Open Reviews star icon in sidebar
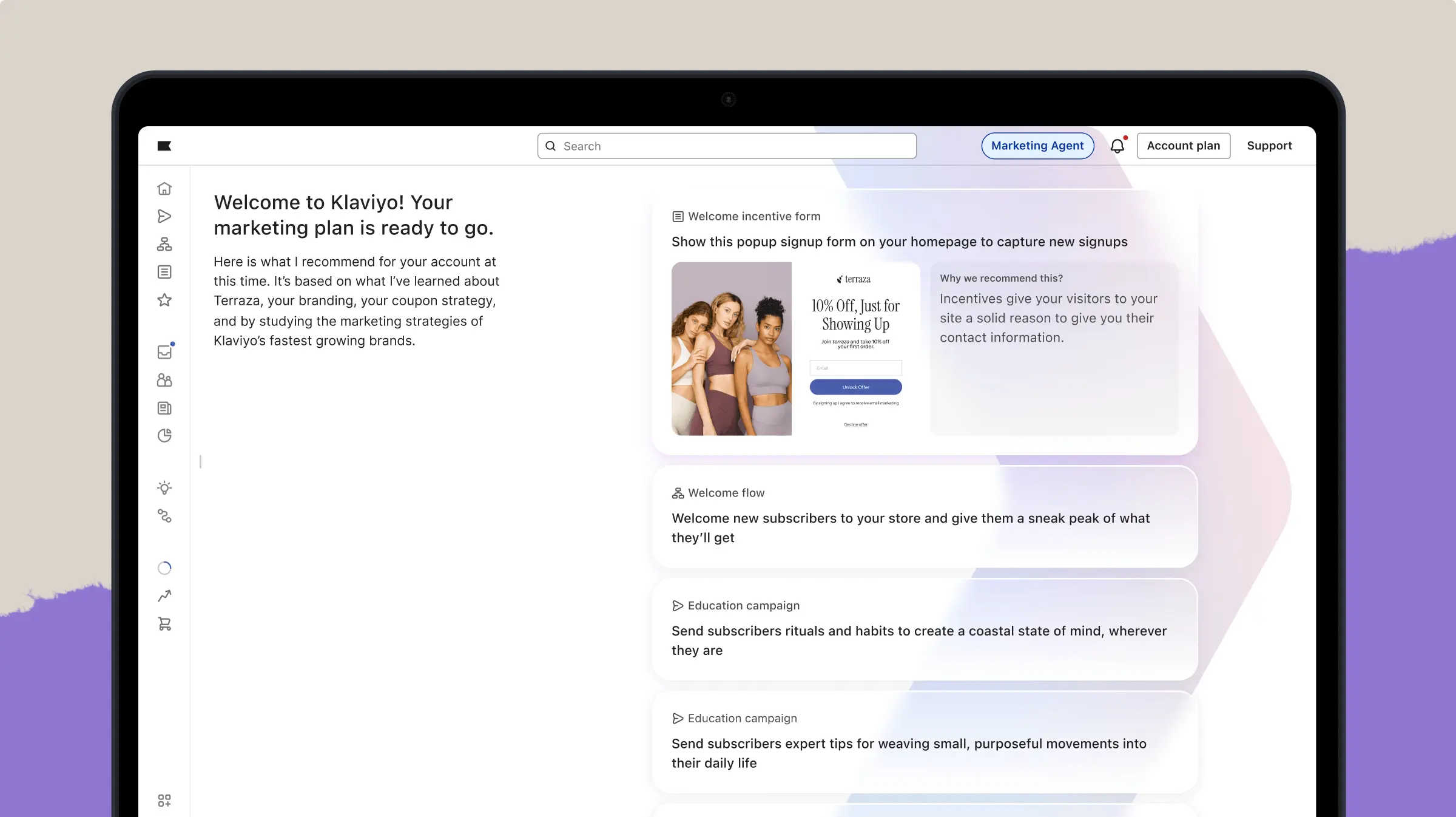 click(164, 300)
